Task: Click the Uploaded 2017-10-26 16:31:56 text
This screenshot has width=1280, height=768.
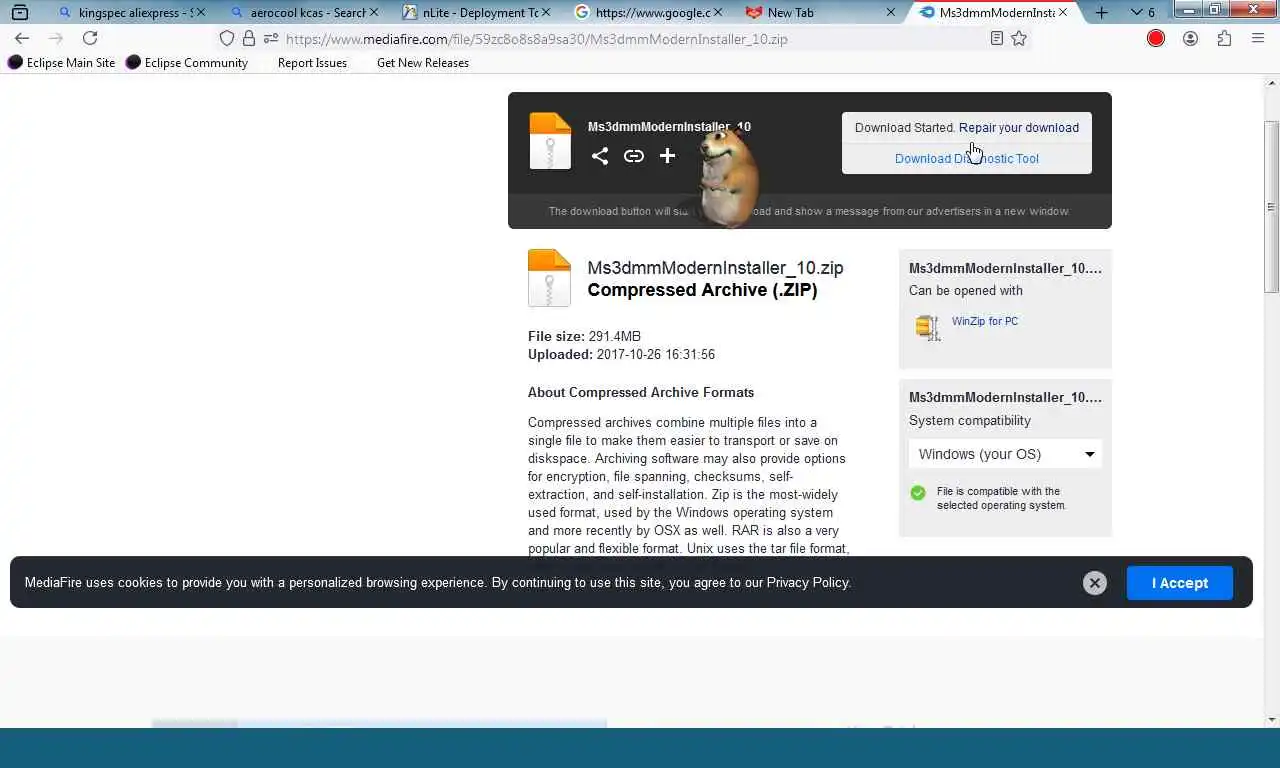Action: (621, 354)
